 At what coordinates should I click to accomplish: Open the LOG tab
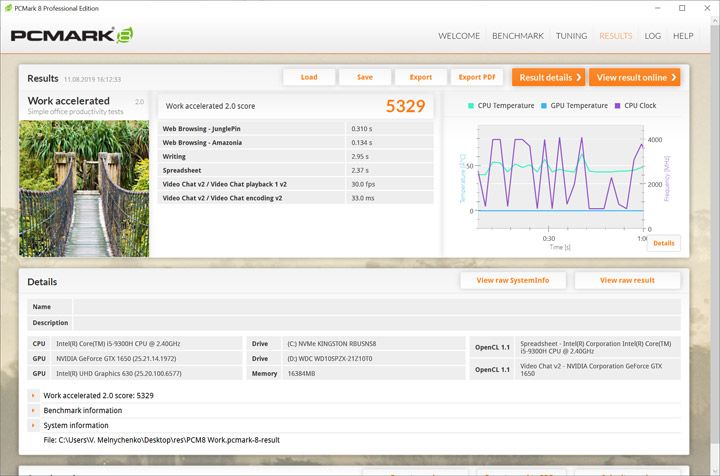pos(652,36)
